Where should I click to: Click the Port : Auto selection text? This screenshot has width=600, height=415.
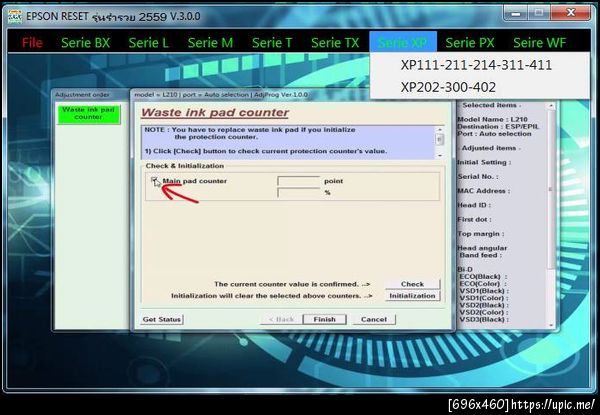point(494,134)
